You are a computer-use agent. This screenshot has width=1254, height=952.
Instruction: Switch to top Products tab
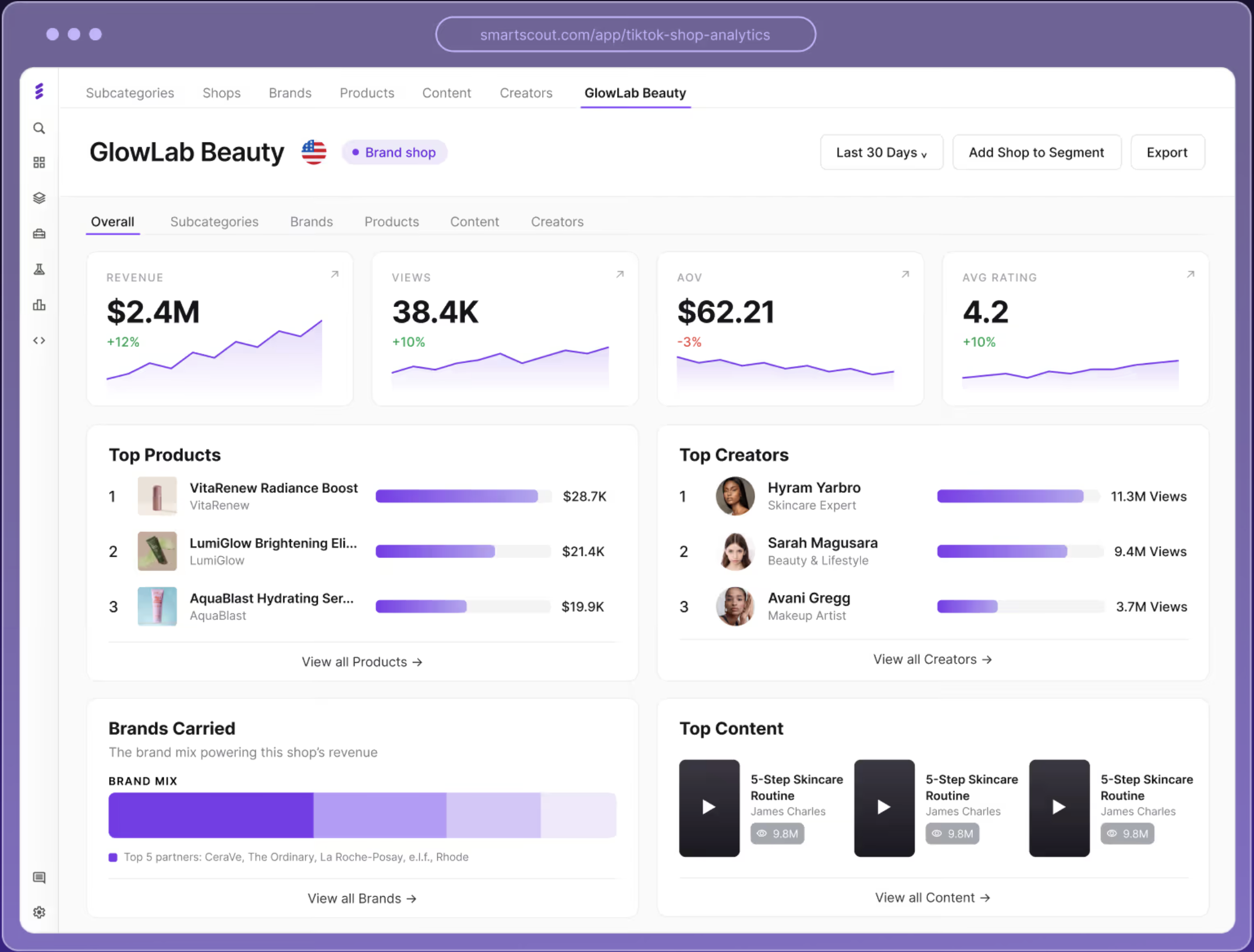(367, 93)
